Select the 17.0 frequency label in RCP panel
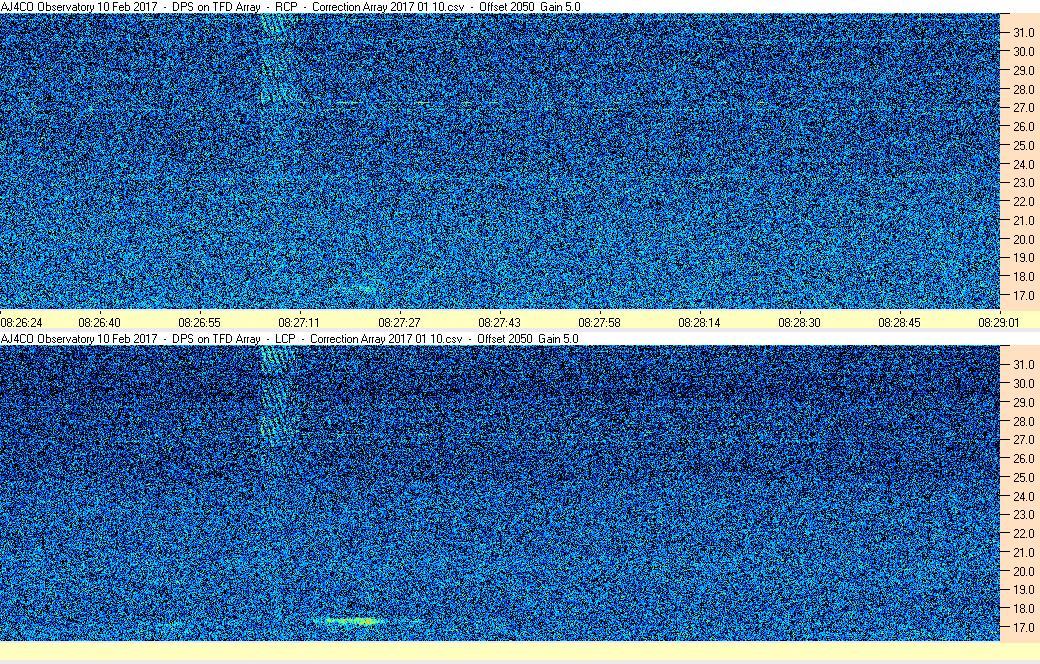Screen dimensions: 1040x664 [x=1023, y=296]
